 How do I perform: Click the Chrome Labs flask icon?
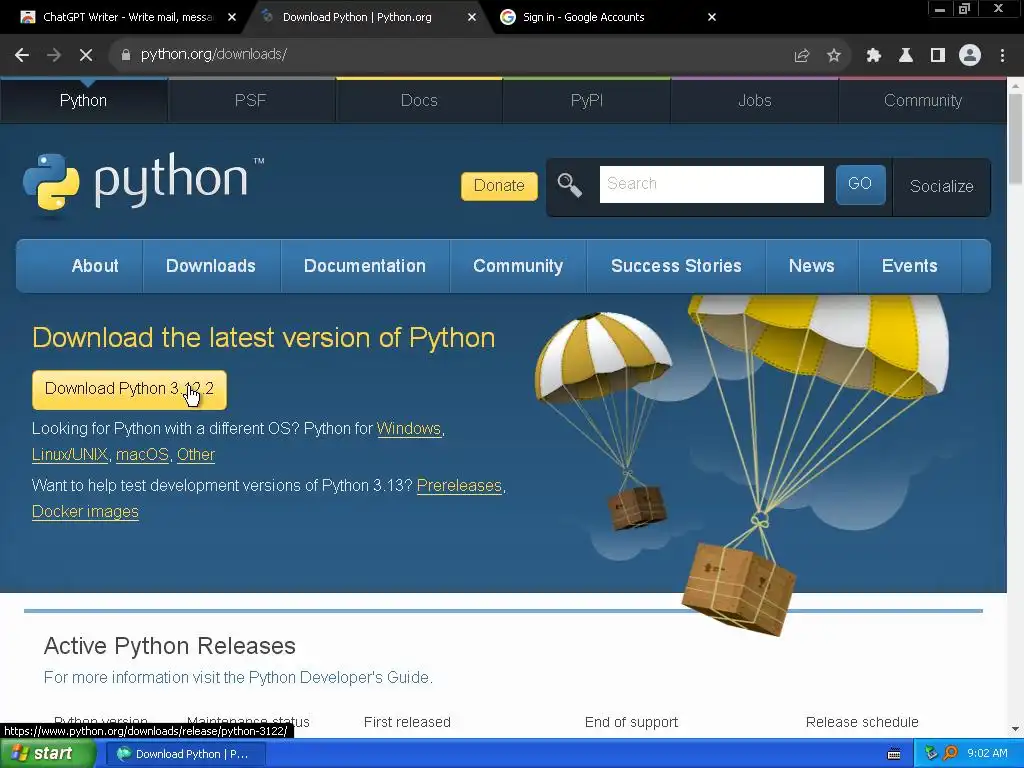coord(906,56)
